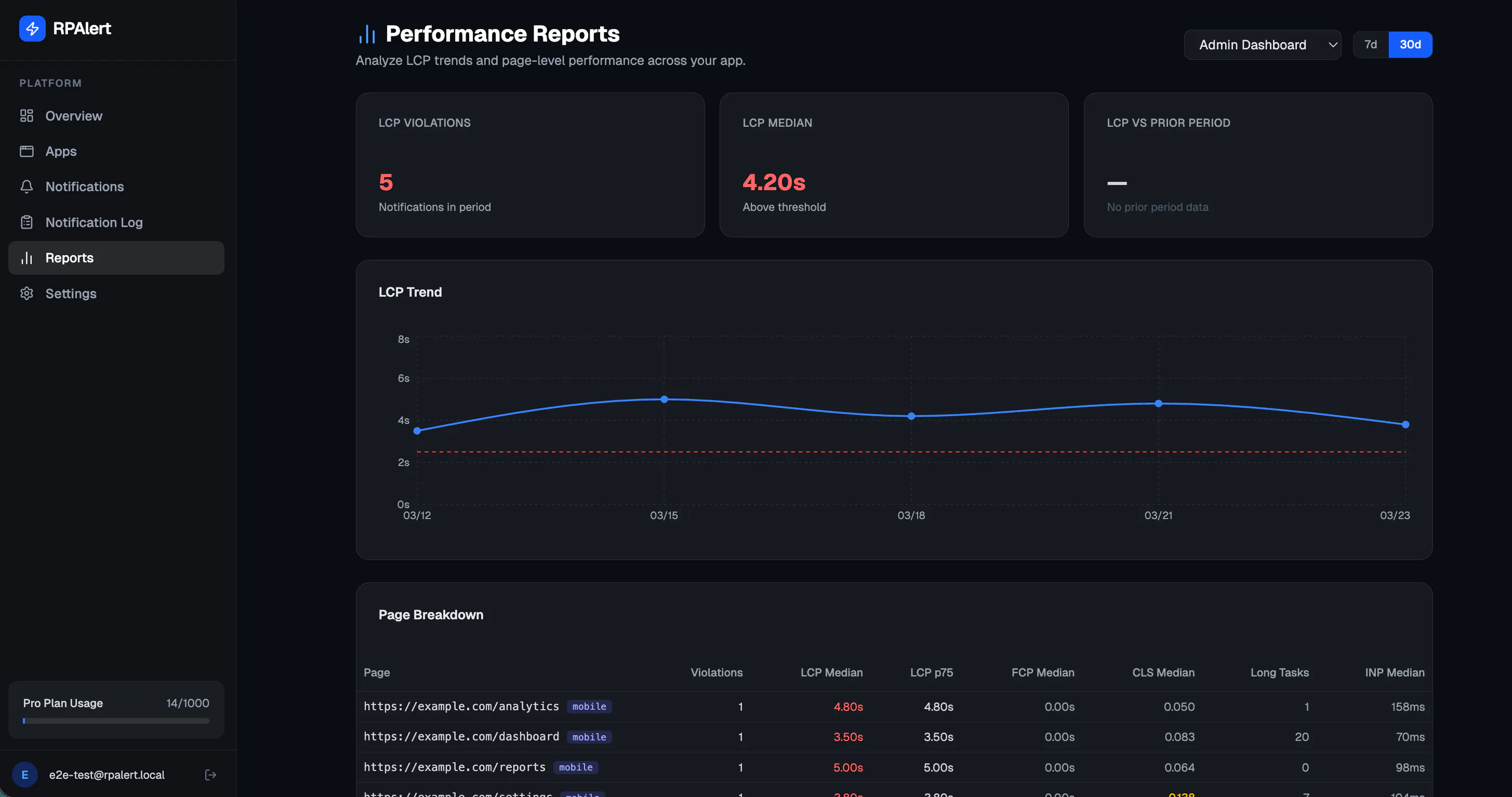Click the https://example.com/dashboard page URL
Image resolution: width=1512 pixels, height=797 pixels.
coord(461,737)
